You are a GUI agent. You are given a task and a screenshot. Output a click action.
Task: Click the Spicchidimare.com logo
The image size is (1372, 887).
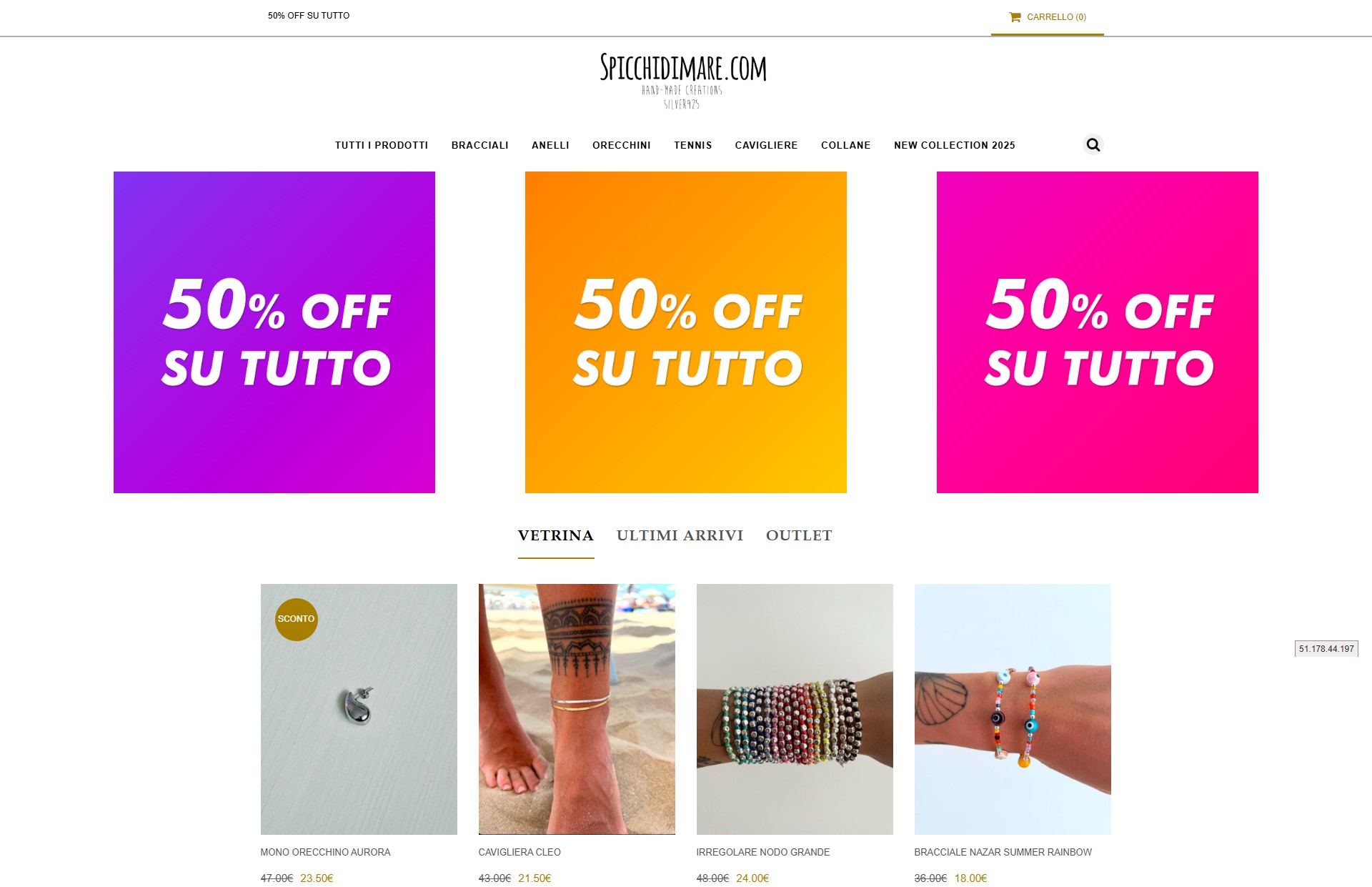pyautogui.click(x=683, y=81)
